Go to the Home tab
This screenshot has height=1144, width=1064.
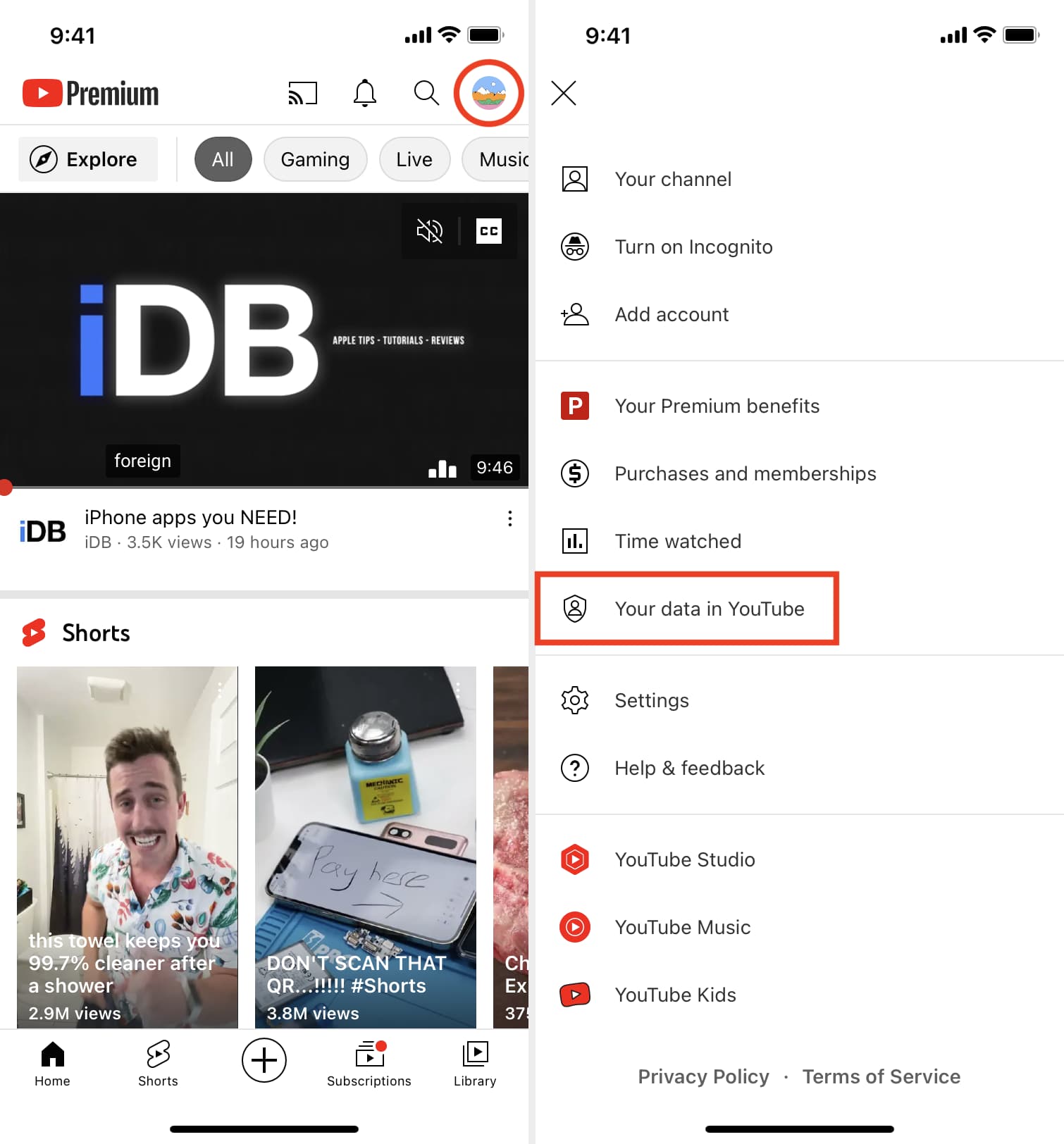pos(53,1064)
